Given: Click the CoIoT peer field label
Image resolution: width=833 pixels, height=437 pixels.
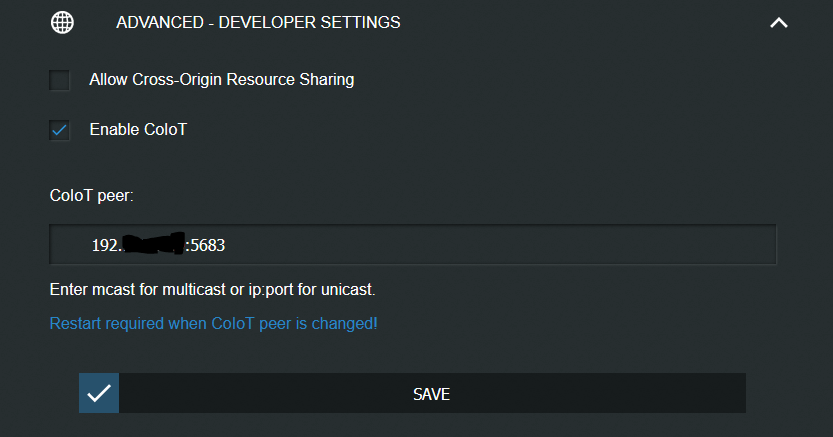Looking at the screenshot, I should (91, 195).
